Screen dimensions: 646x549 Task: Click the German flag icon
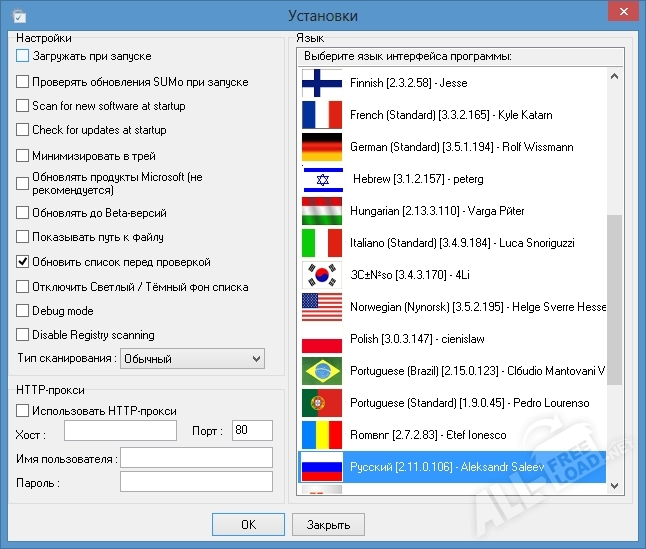coord(321,147)
